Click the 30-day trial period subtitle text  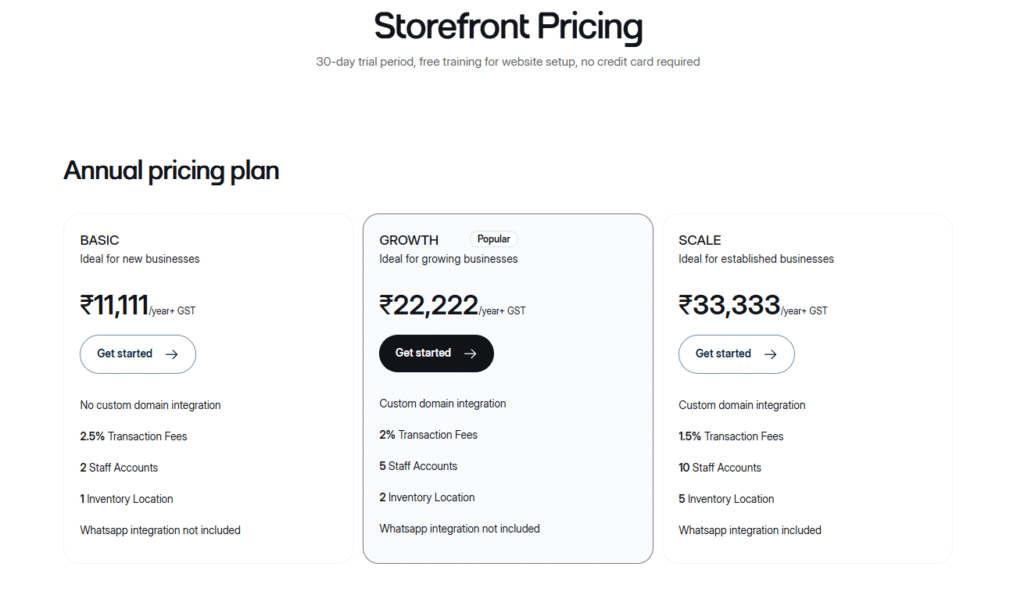tap(508, 62)
